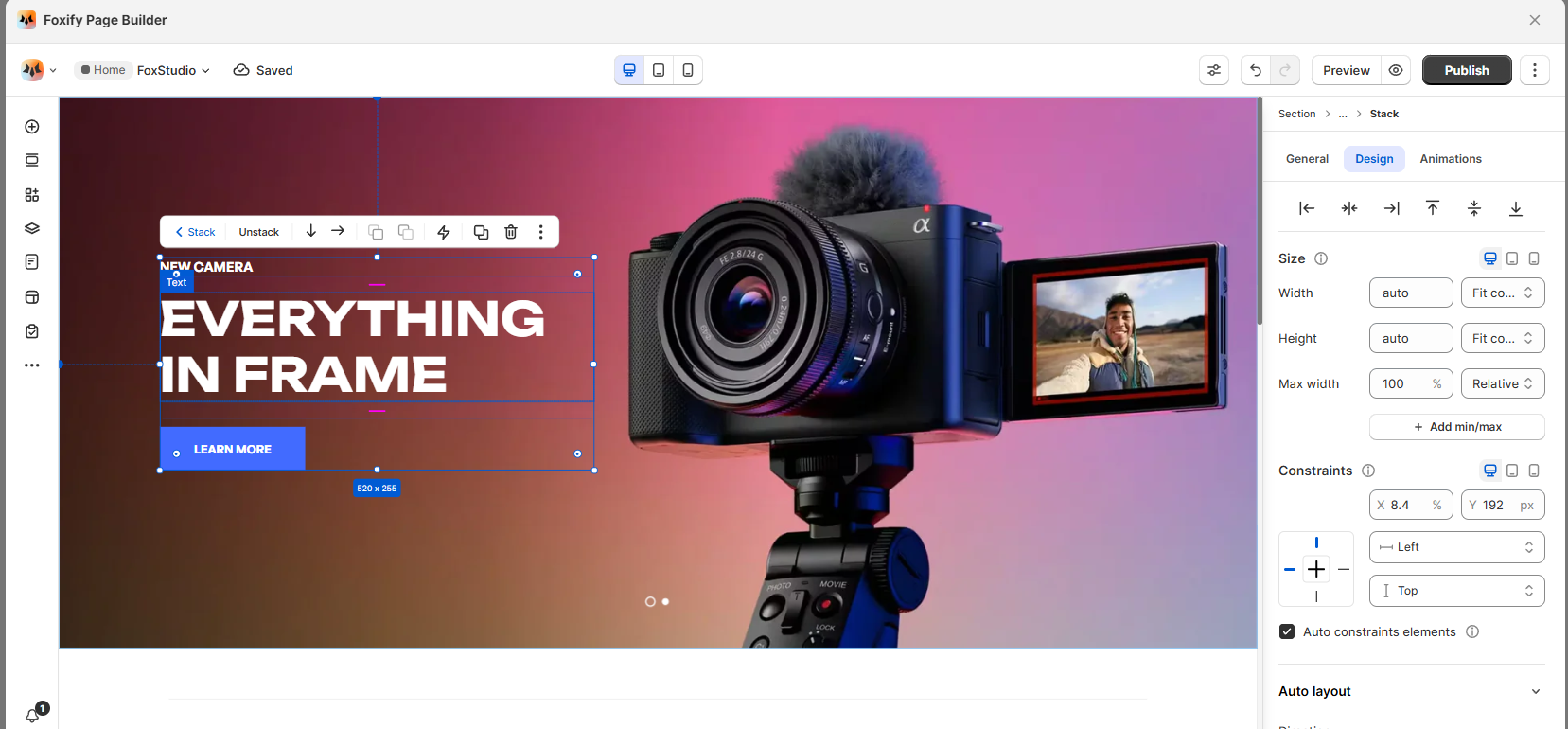
Task: Open the notifications bell icon
Action: tap(33, 716)
